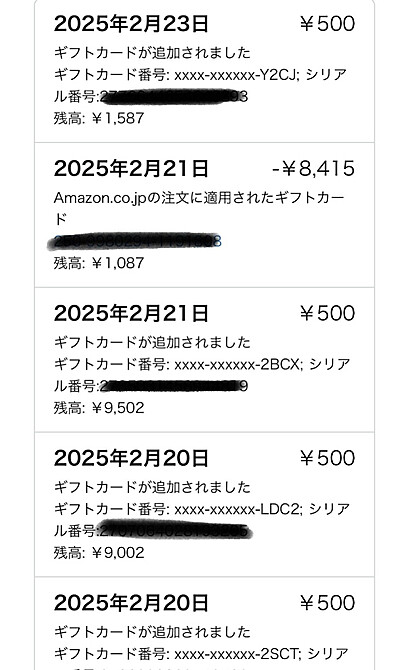Screen dimensions: 409x670
Task: Click the blacked-out serial number in the 2BCX entry
Action: (174, 386)
